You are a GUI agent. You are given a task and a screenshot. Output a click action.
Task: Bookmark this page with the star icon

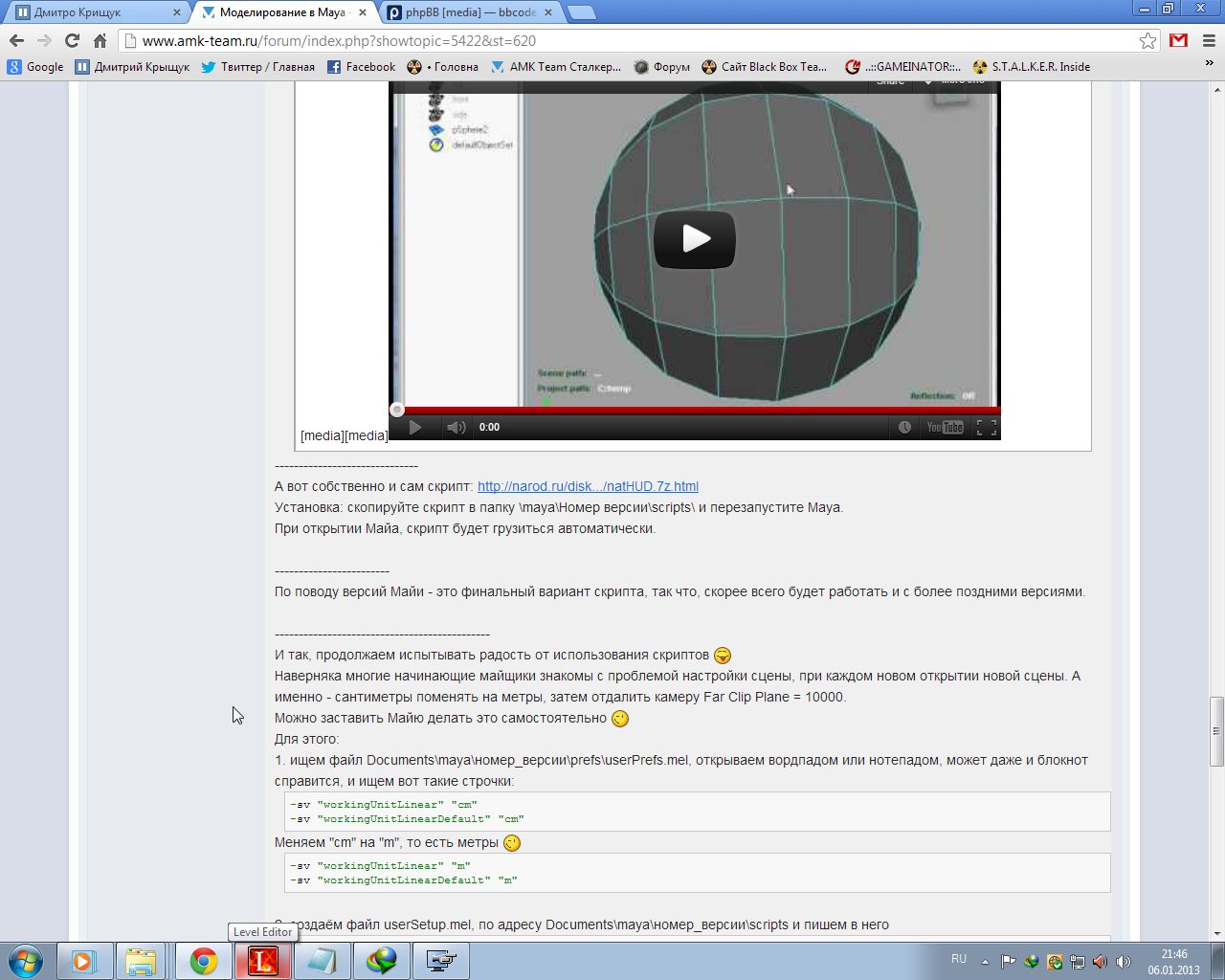pyautogui.click(x=1147, y=40)
